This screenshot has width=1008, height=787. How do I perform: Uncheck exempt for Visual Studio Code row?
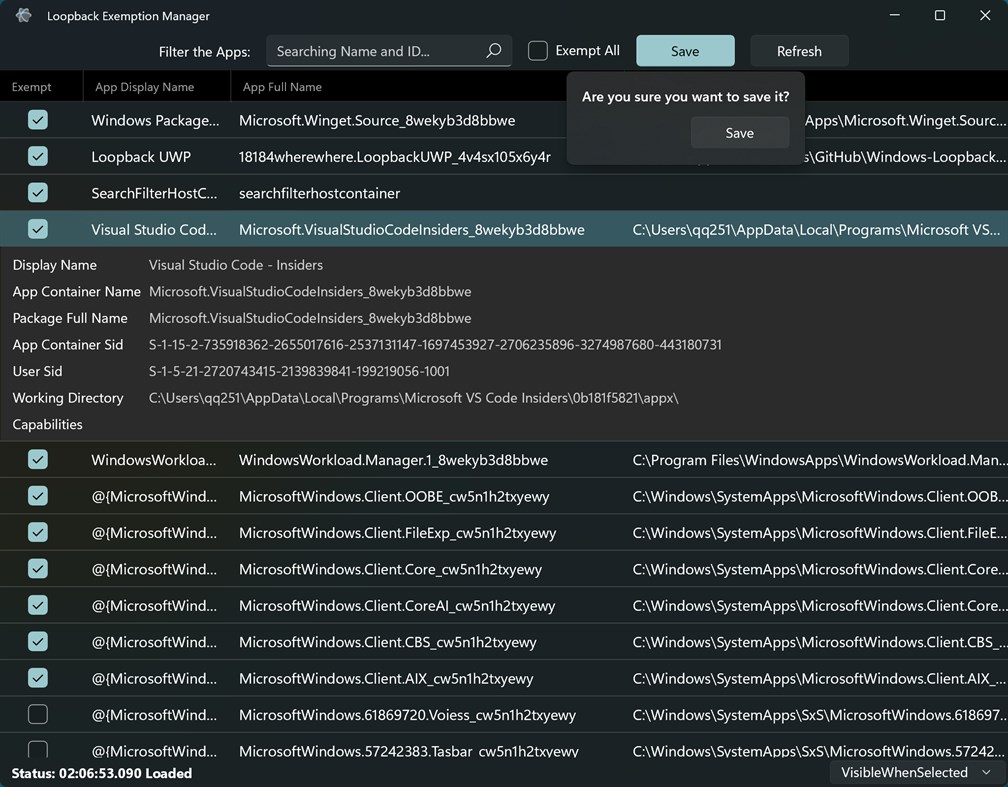38,229
